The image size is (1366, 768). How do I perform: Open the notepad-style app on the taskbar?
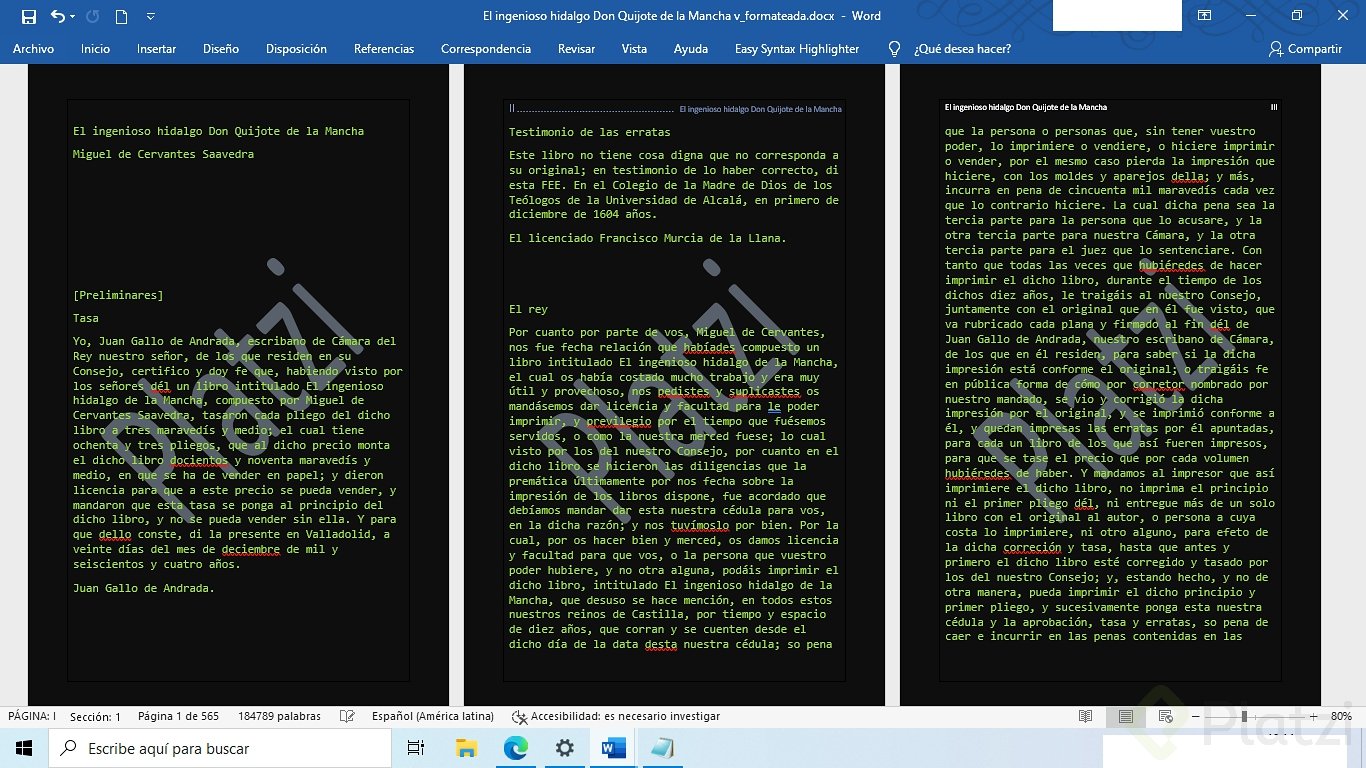pos(662,748)
